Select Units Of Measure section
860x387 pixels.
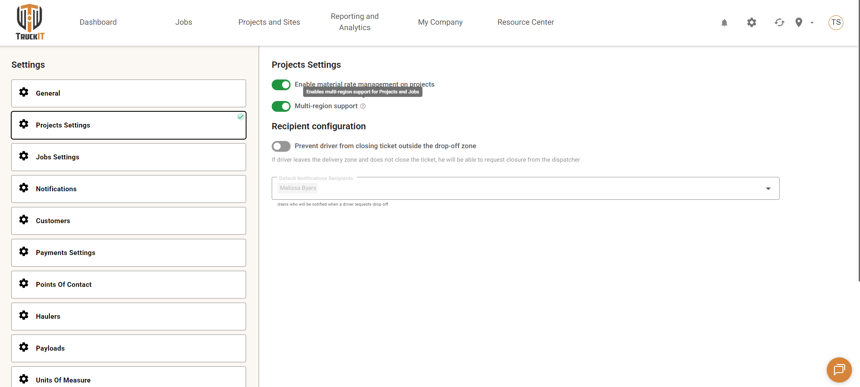128,377
